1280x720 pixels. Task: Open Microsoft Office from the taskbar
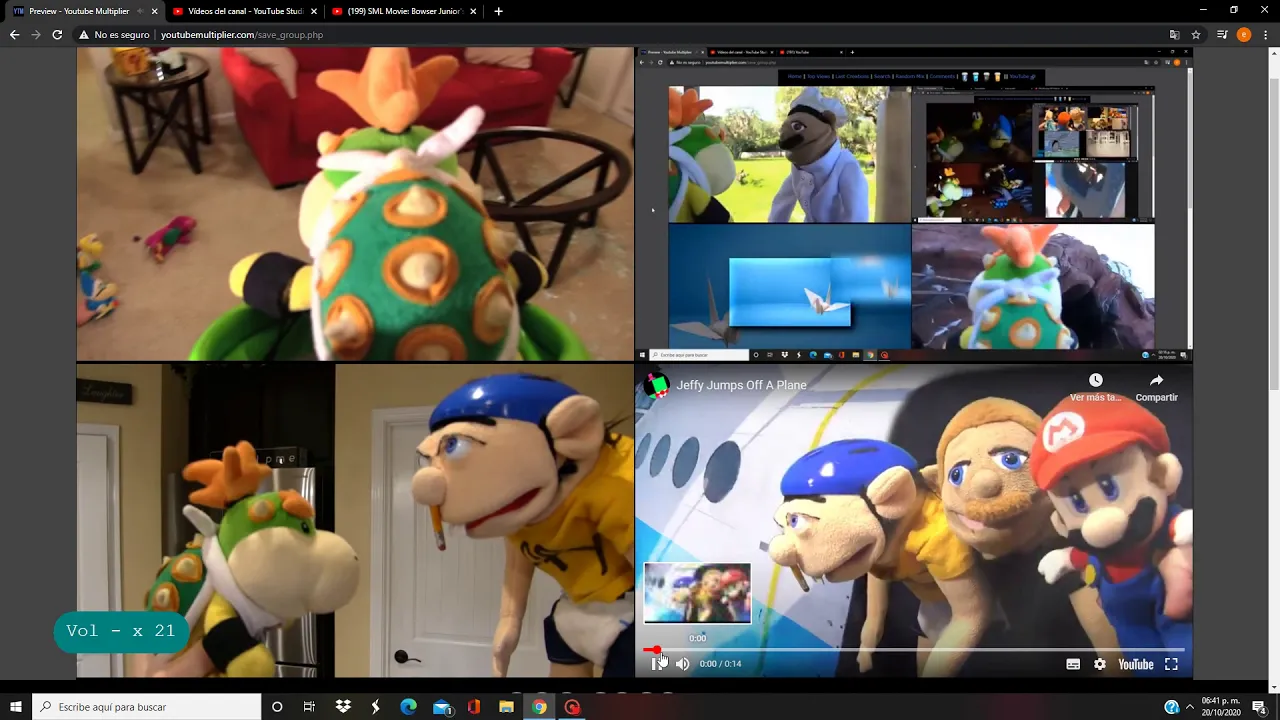[x=474, y=707]
